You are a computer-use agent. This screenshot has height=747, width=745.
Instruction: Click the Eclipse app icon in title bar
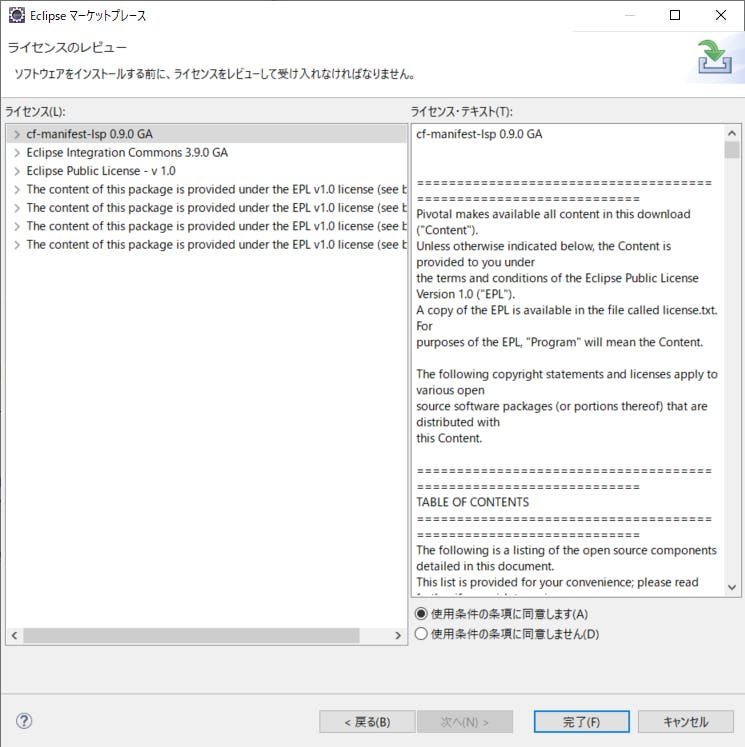17,15
